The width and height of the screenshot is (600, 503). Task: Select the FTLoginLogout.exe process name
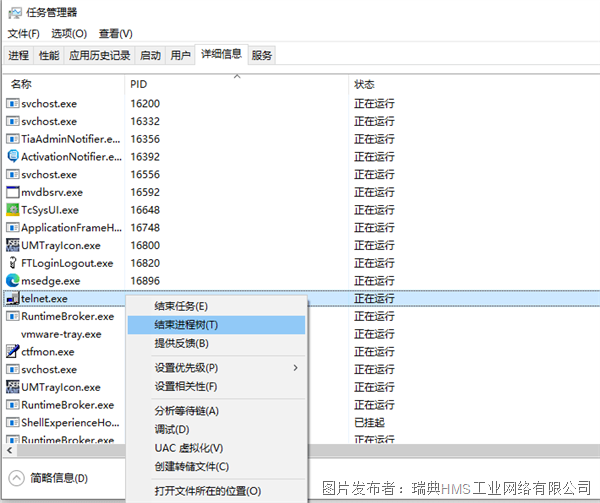tap(67, 264)
